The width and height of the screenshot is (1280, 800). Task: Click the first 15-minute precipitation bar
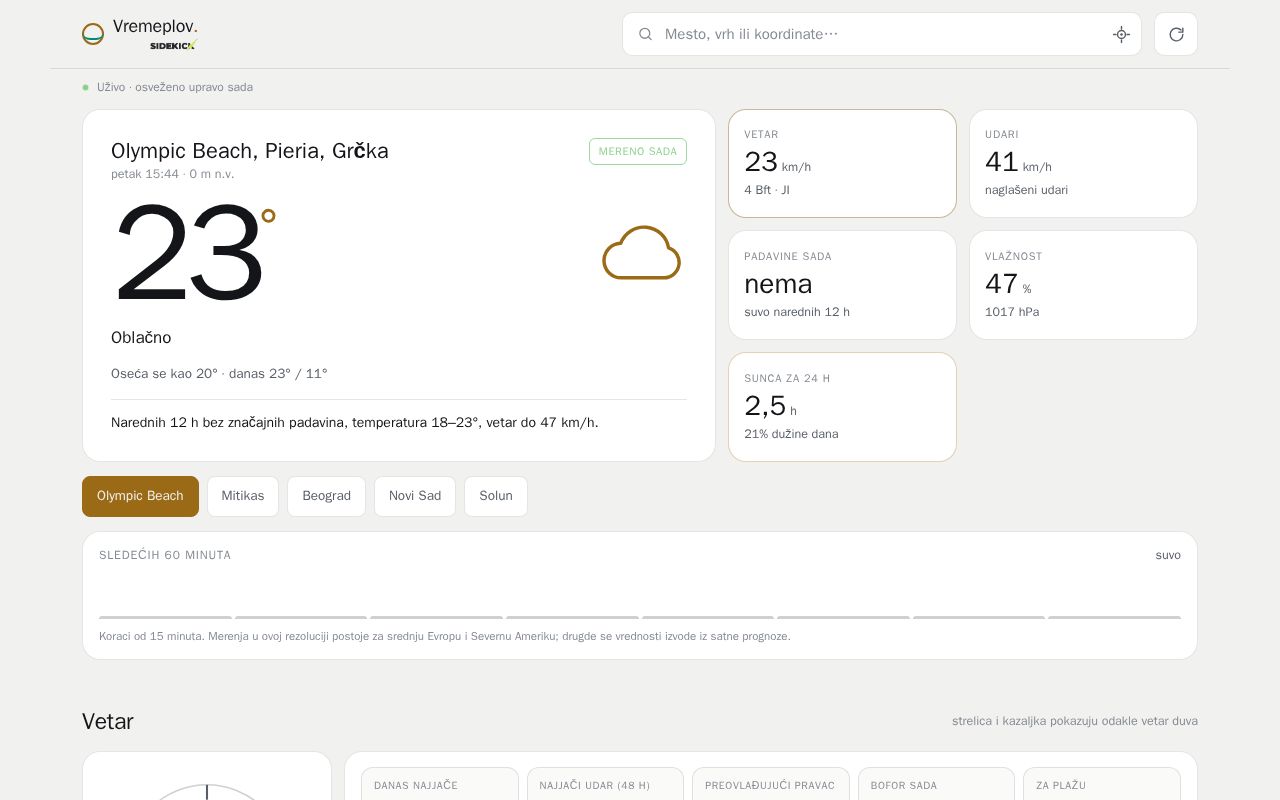(x=165, y=617)
